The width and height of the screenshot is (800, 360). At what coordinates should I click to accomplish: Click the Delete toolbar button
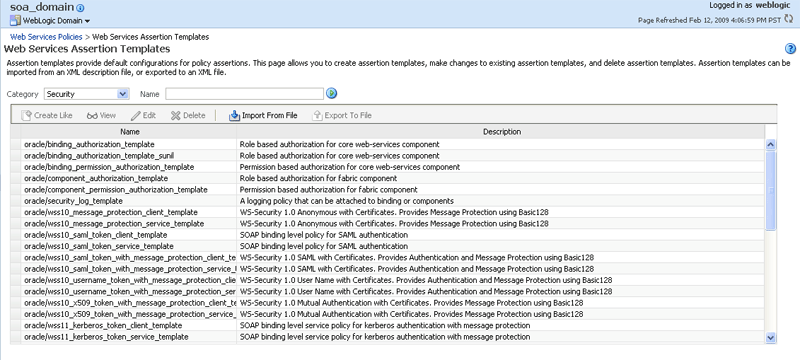188,115
